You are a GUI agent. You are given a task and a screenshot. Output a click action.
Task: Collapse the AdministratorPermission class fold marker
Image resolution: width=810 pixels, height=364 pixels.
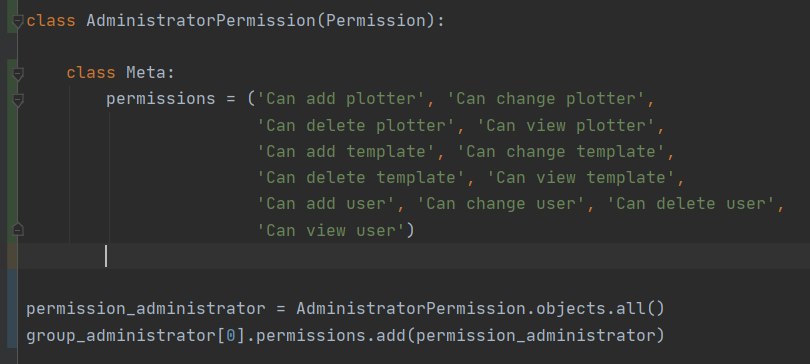(18, 22)
